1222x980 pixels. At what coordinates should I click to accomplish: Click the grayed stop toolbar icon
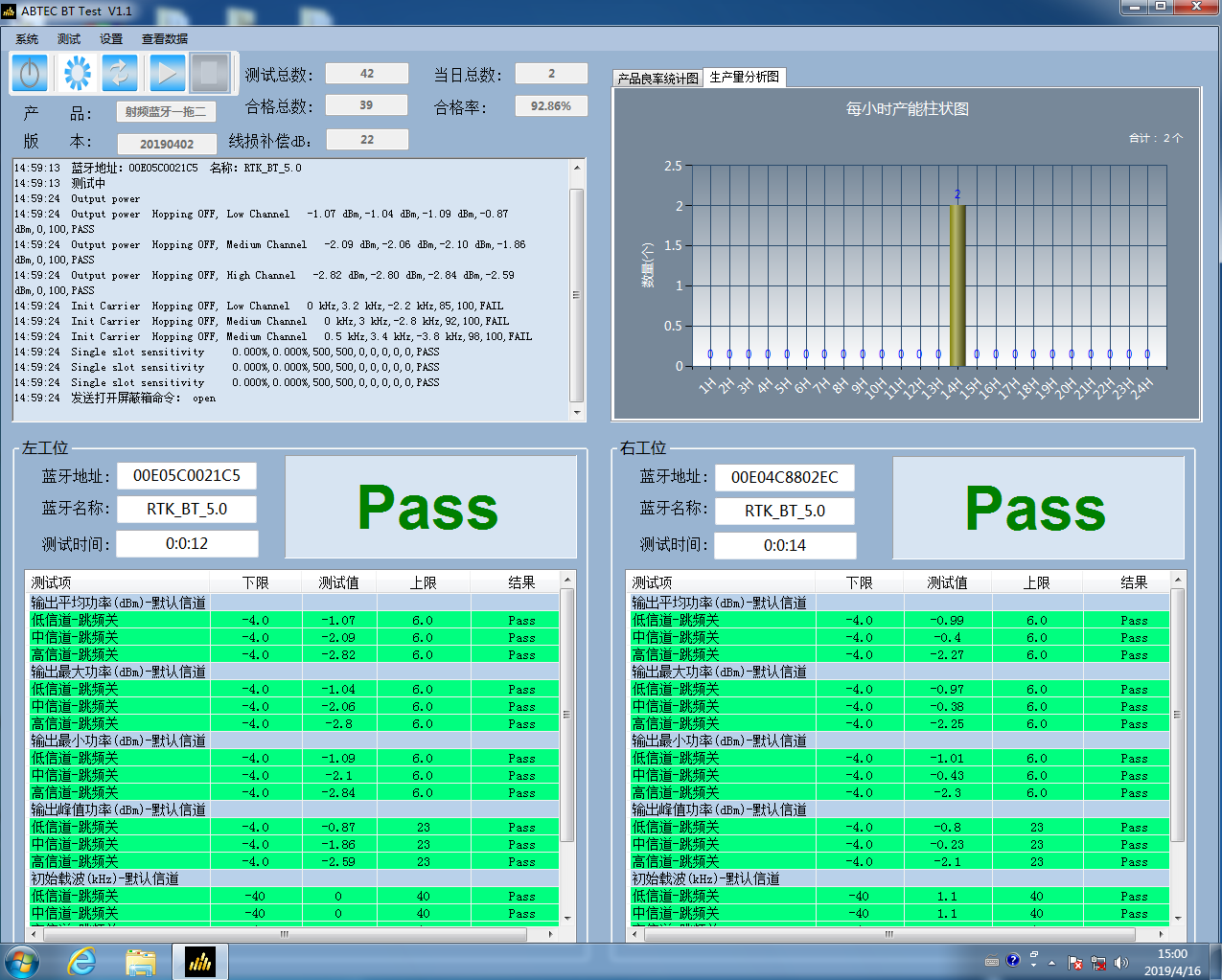coord(210,73)
